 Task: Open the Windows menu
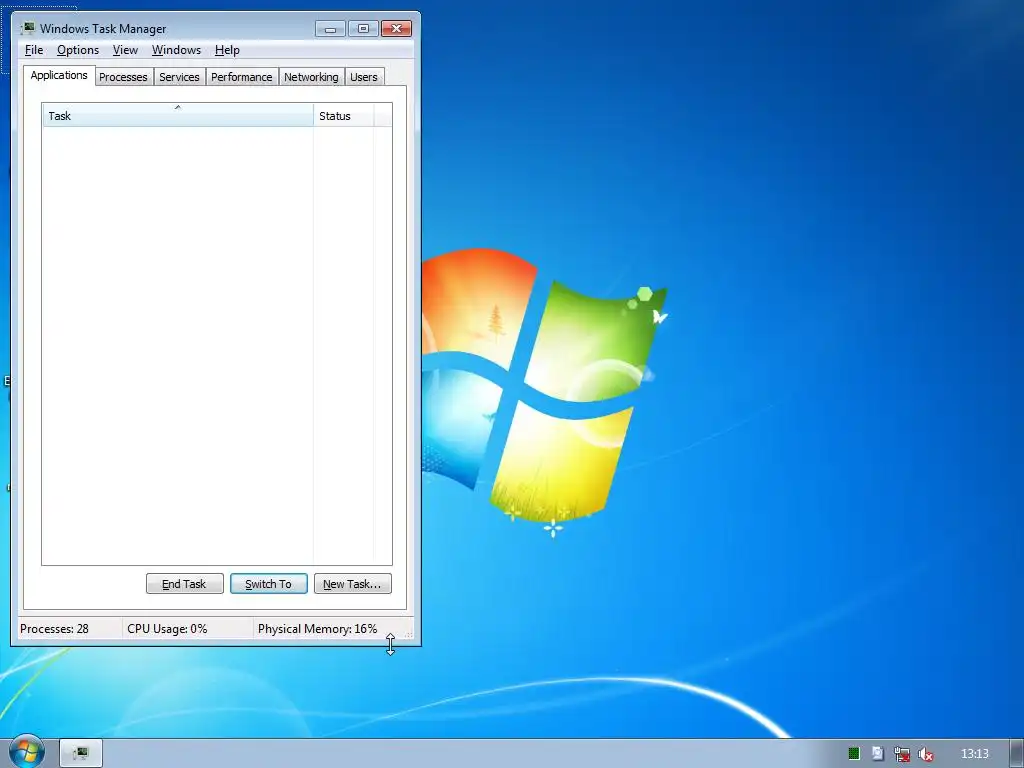point(176,50)
